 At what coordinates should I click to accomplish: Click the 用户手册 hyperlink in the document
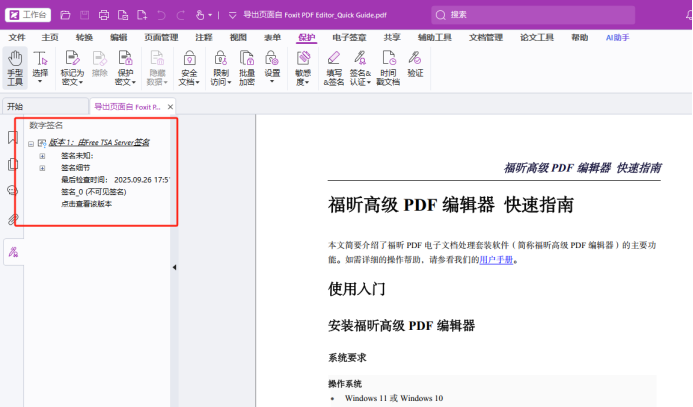(496, 259)
